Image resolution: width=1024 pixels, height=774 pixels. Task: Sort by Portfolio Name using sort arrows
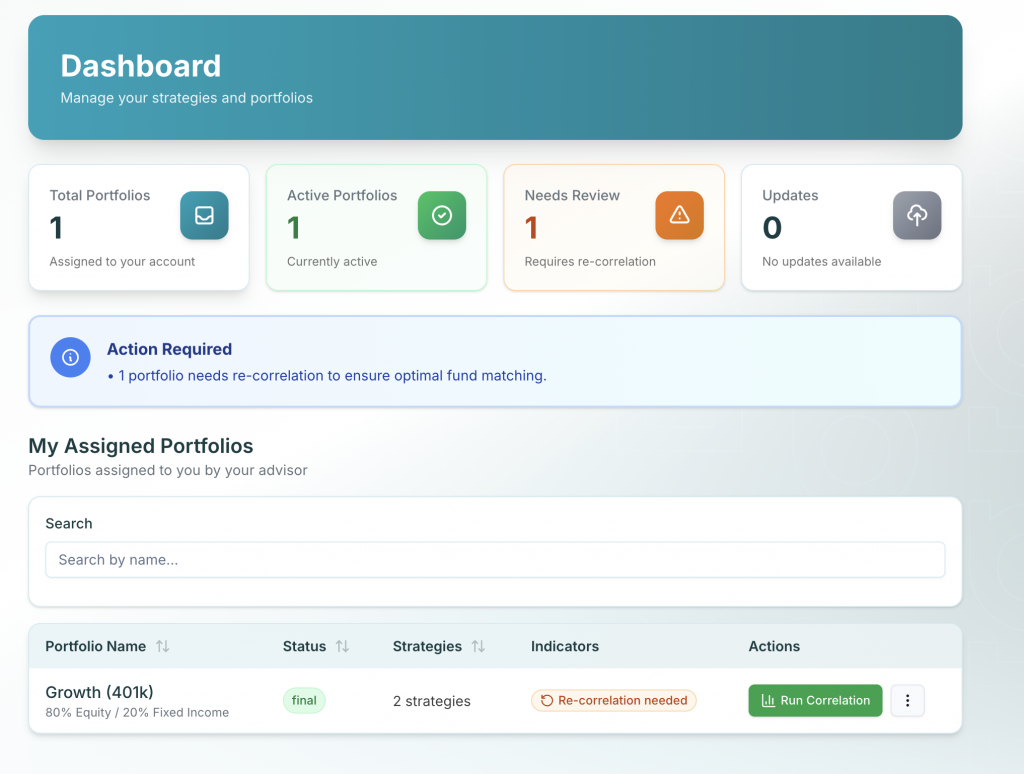162,647
